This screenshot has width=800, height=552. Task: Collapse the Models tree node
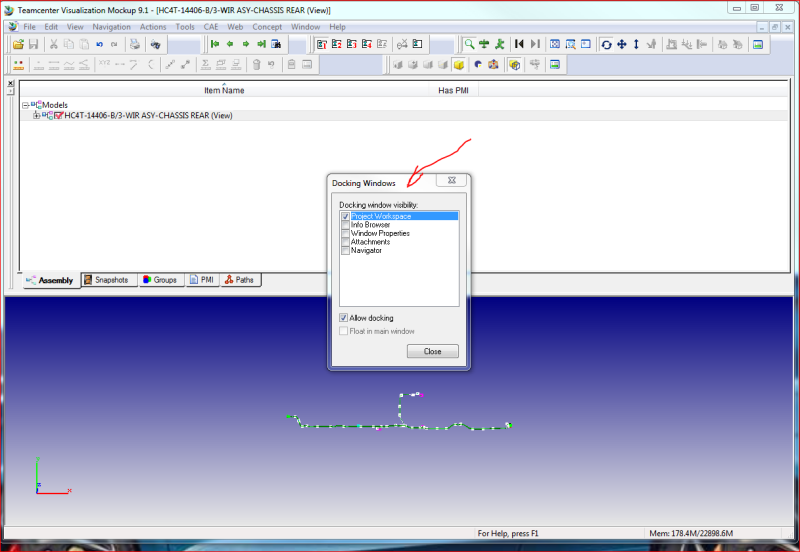coord(25,105)
